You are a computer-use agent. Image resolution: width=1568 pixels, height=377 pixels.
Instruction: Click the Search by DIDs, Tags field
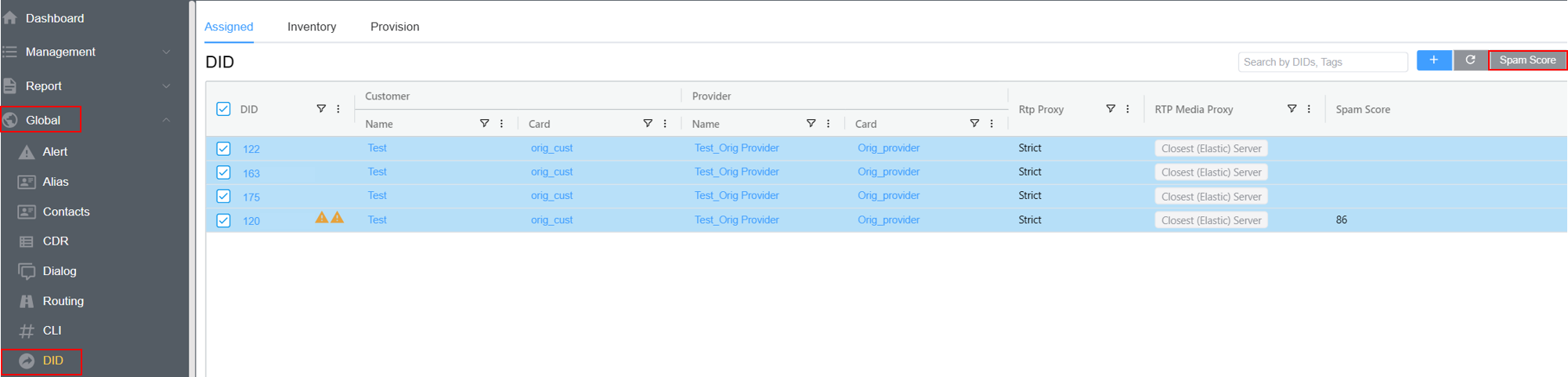(1323, 62)
